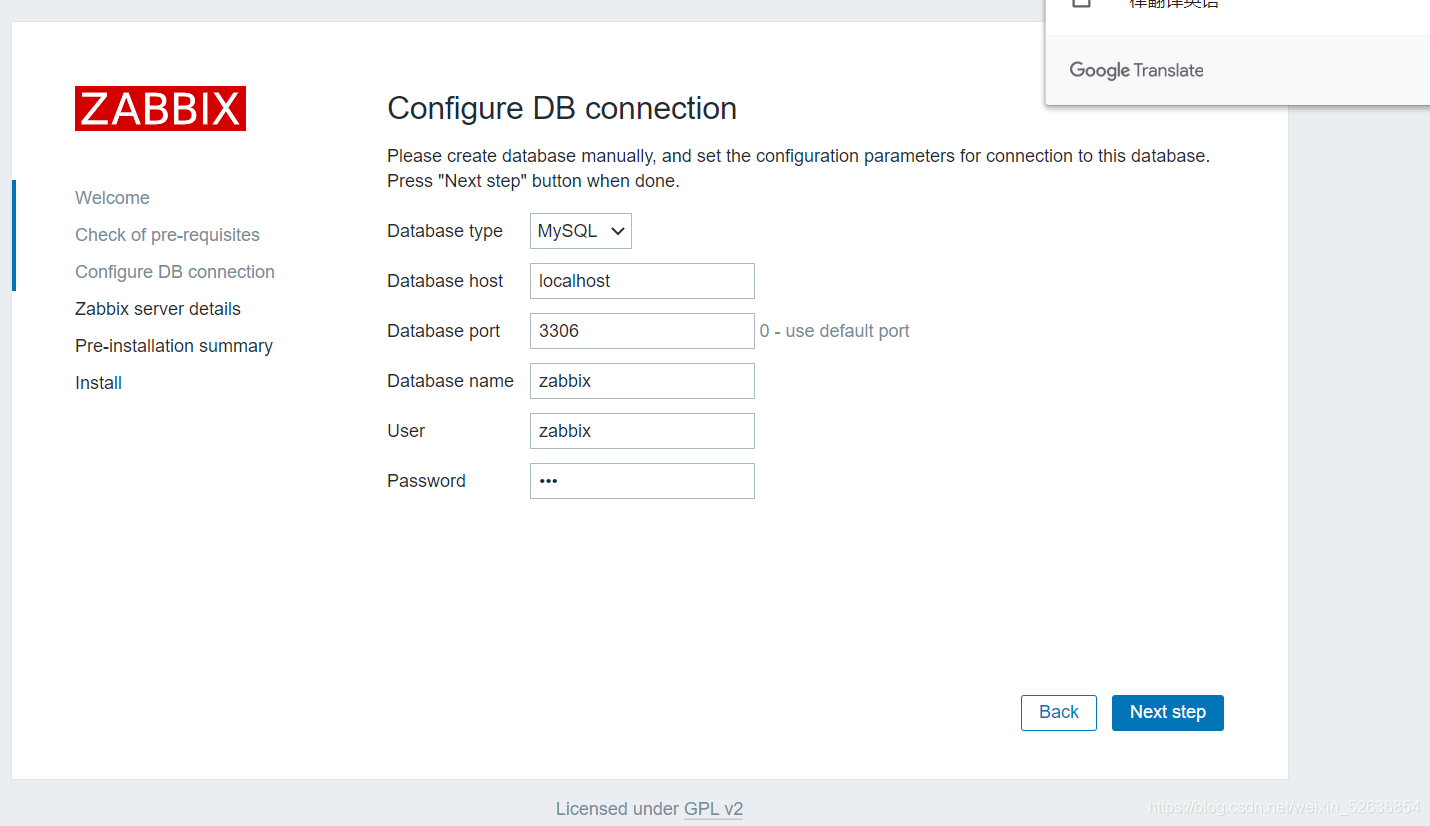This screenshot has height=826, width=1430.
Task: Select Pre-installation summary step
Action: click(174, 346)
